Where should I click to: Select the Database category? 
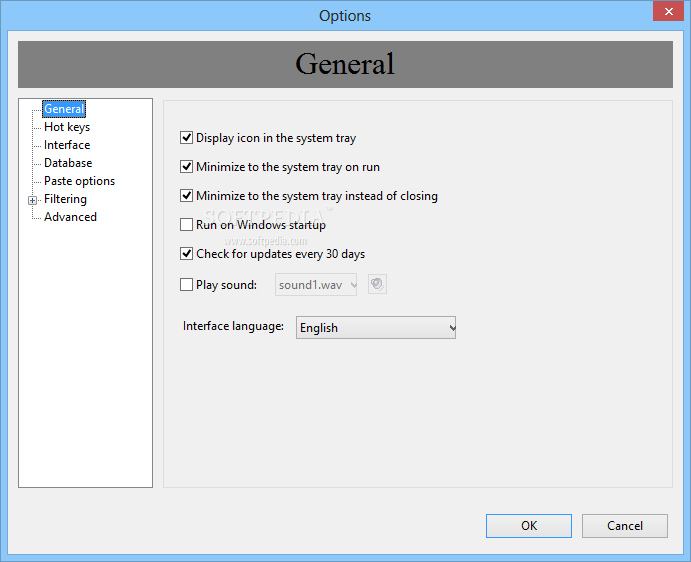68,163
